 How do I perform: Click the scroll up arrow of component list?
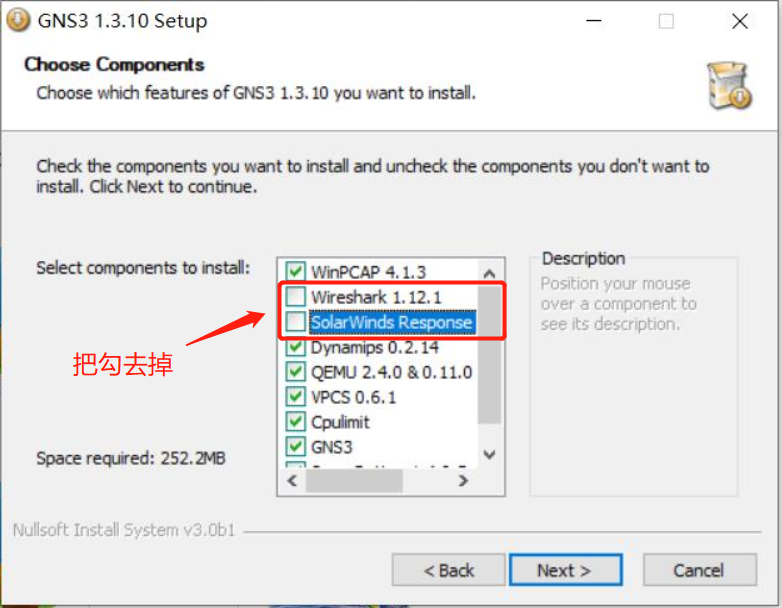[489, 273]
